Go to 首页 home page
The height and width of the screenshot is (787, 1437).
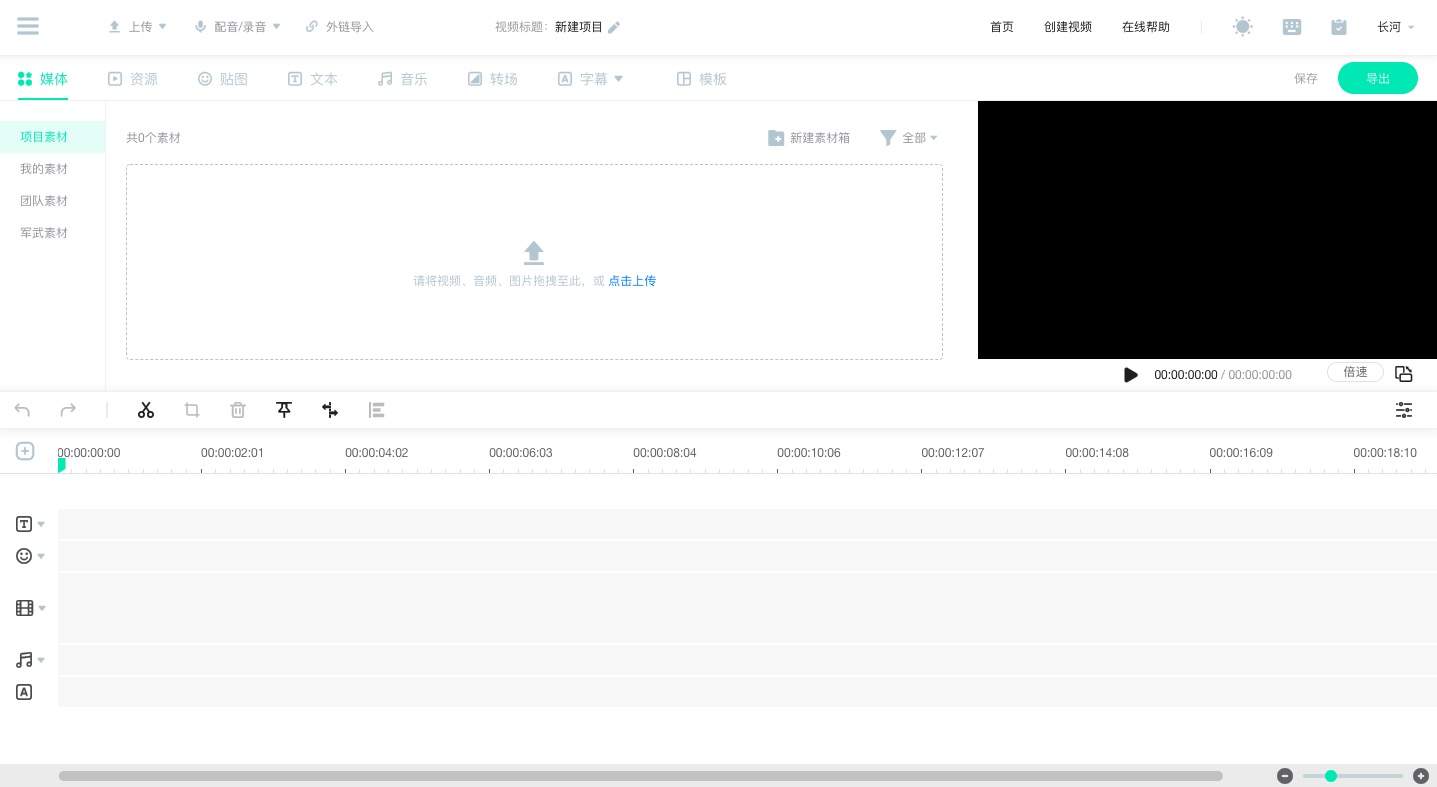point(1002,27)
